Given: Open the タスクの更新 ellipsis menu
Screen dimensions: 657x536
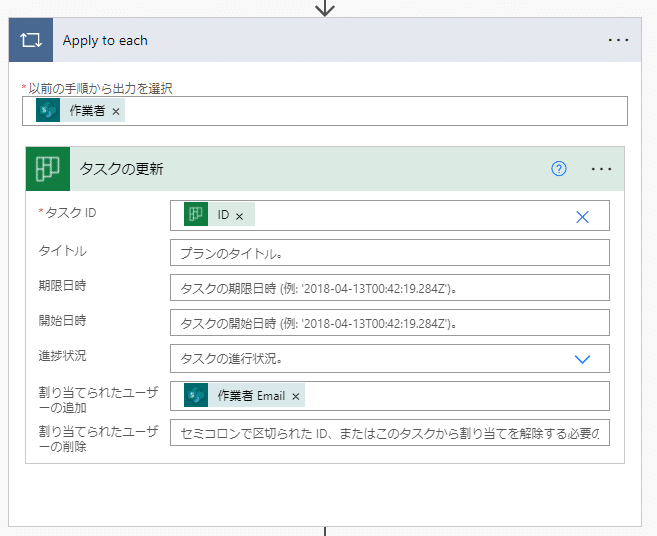Looking at the screenshot, I should 601,169.
